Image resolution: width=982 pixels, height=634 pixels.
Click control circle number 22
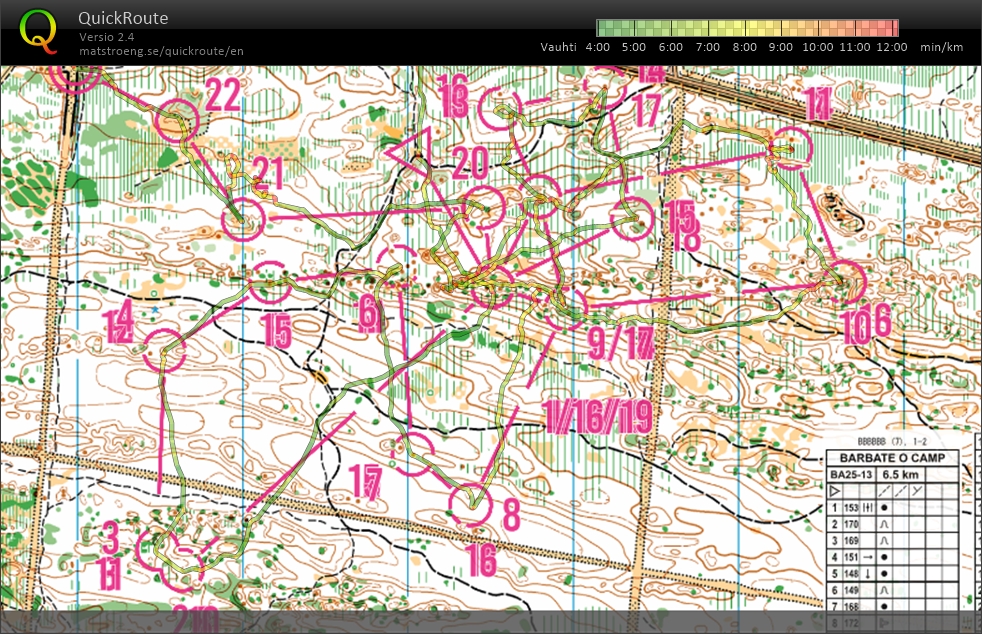[178, 120]
